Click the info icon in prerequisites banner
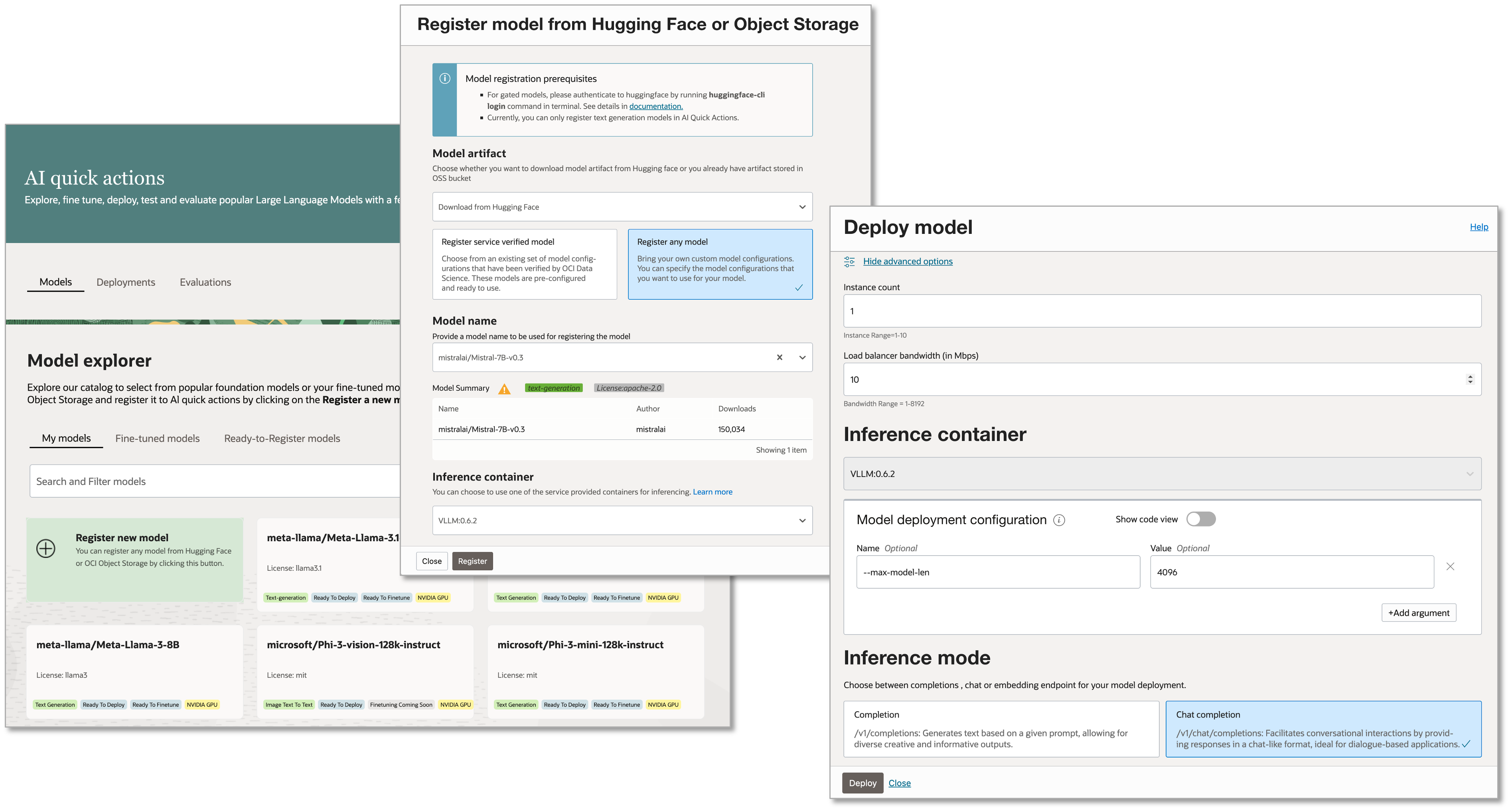This screenshot has width=1512, height=811. click(x=445, y=79)
